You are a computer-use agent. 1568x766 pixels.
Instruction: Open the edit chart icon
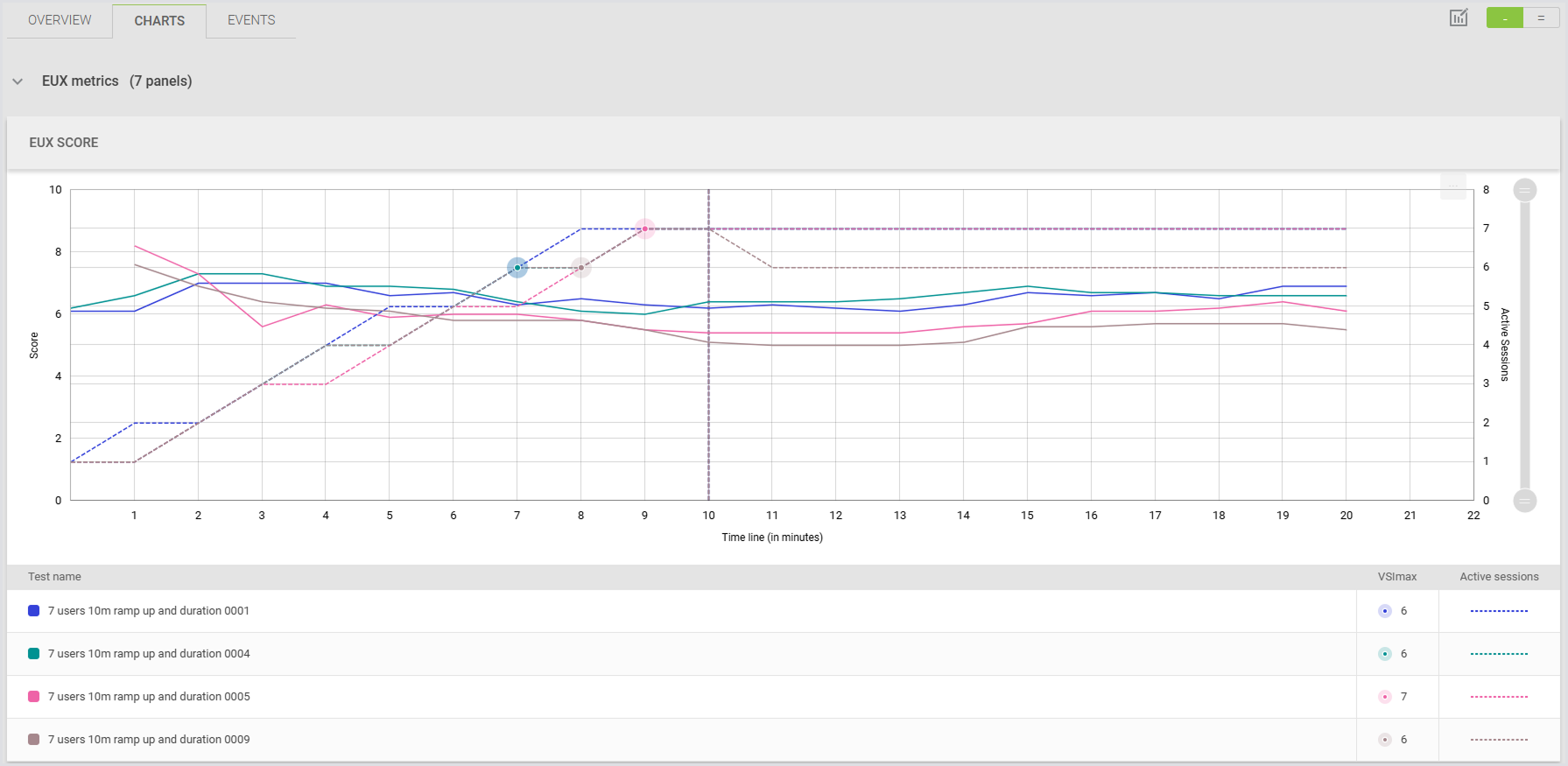point(1458,18)
